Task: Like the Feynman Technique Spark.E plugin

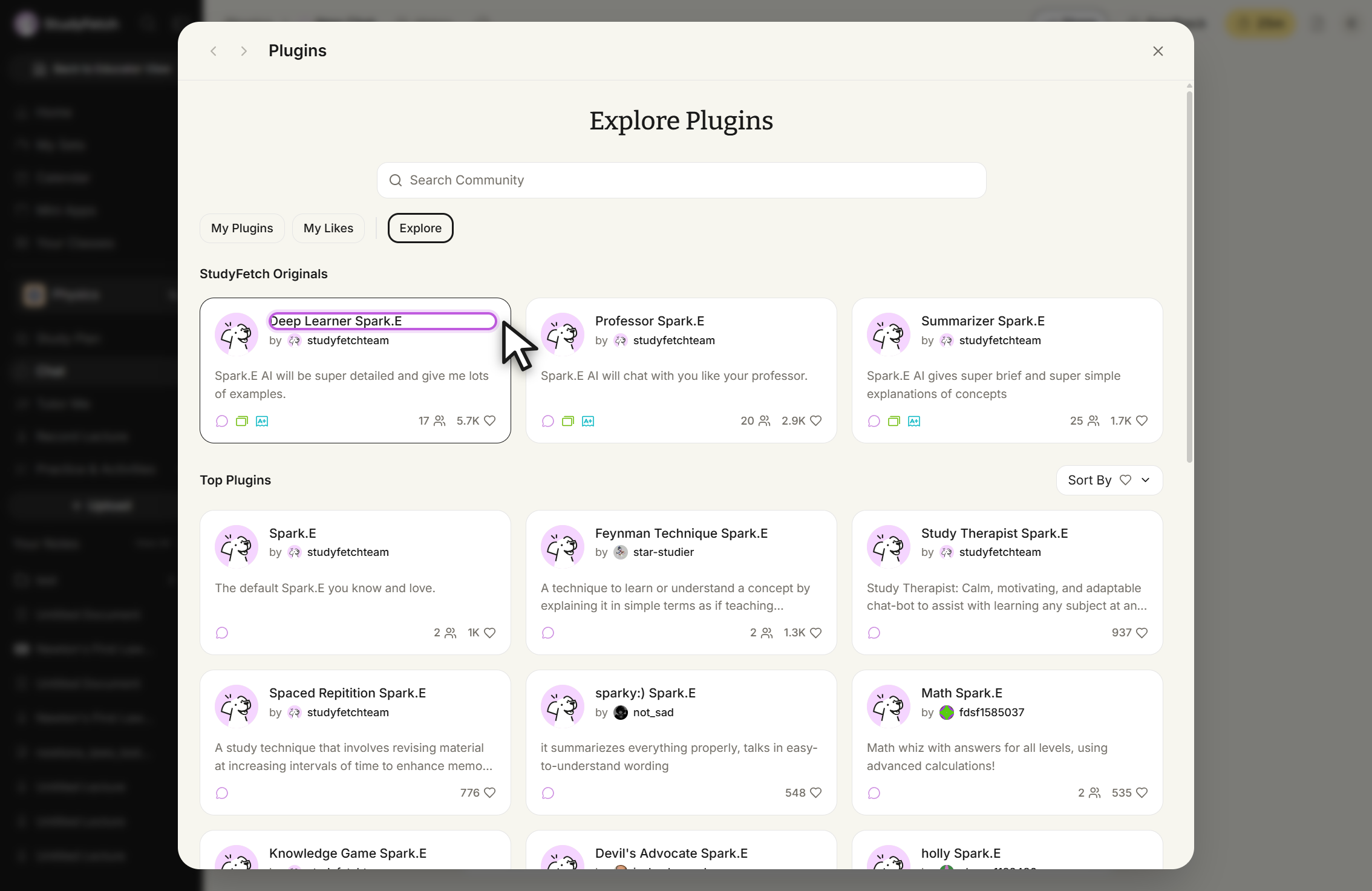Action: [816, 633]
